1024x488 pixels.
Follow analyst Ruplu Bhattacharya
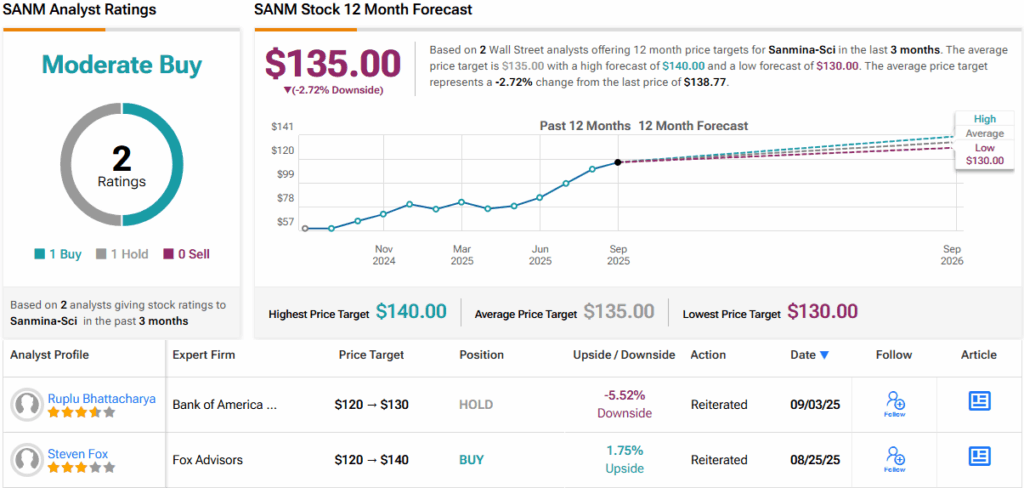point(895,403)
